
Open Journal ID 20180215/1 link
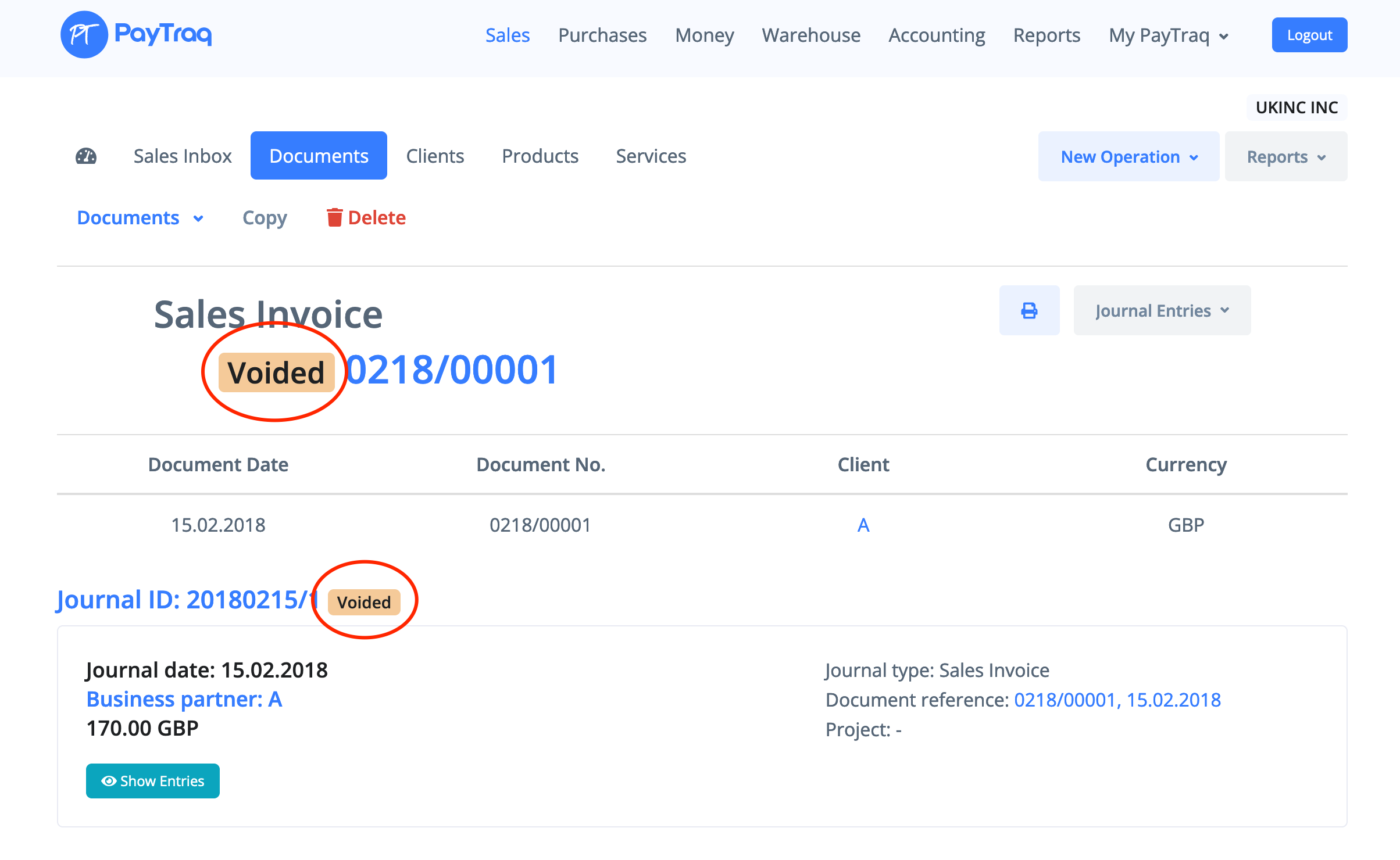pos(186,600)
